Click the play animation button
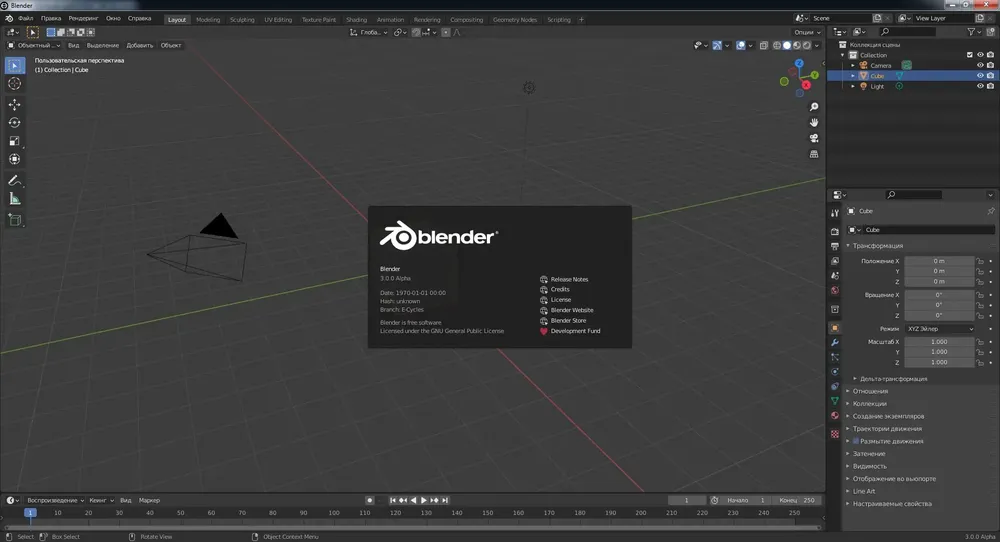 (424, 501)
